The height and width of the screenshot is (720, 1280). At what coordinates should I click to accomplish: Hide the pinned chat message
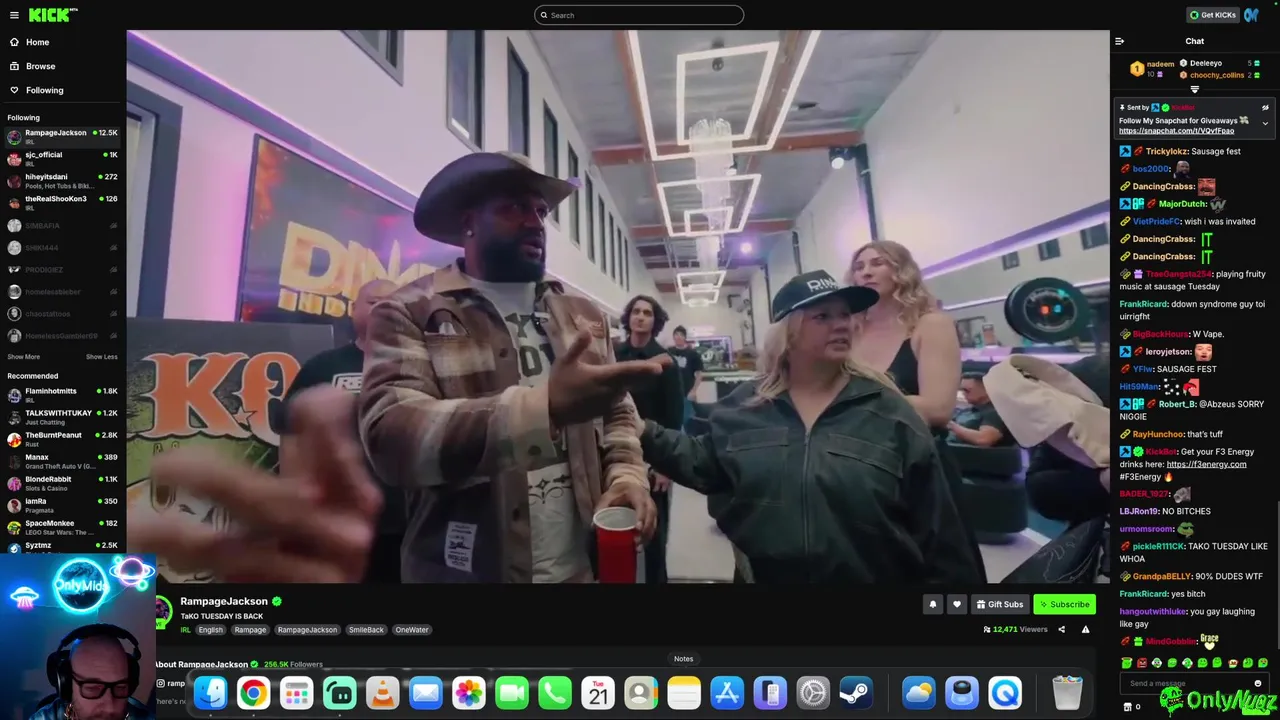point(1265,107)
